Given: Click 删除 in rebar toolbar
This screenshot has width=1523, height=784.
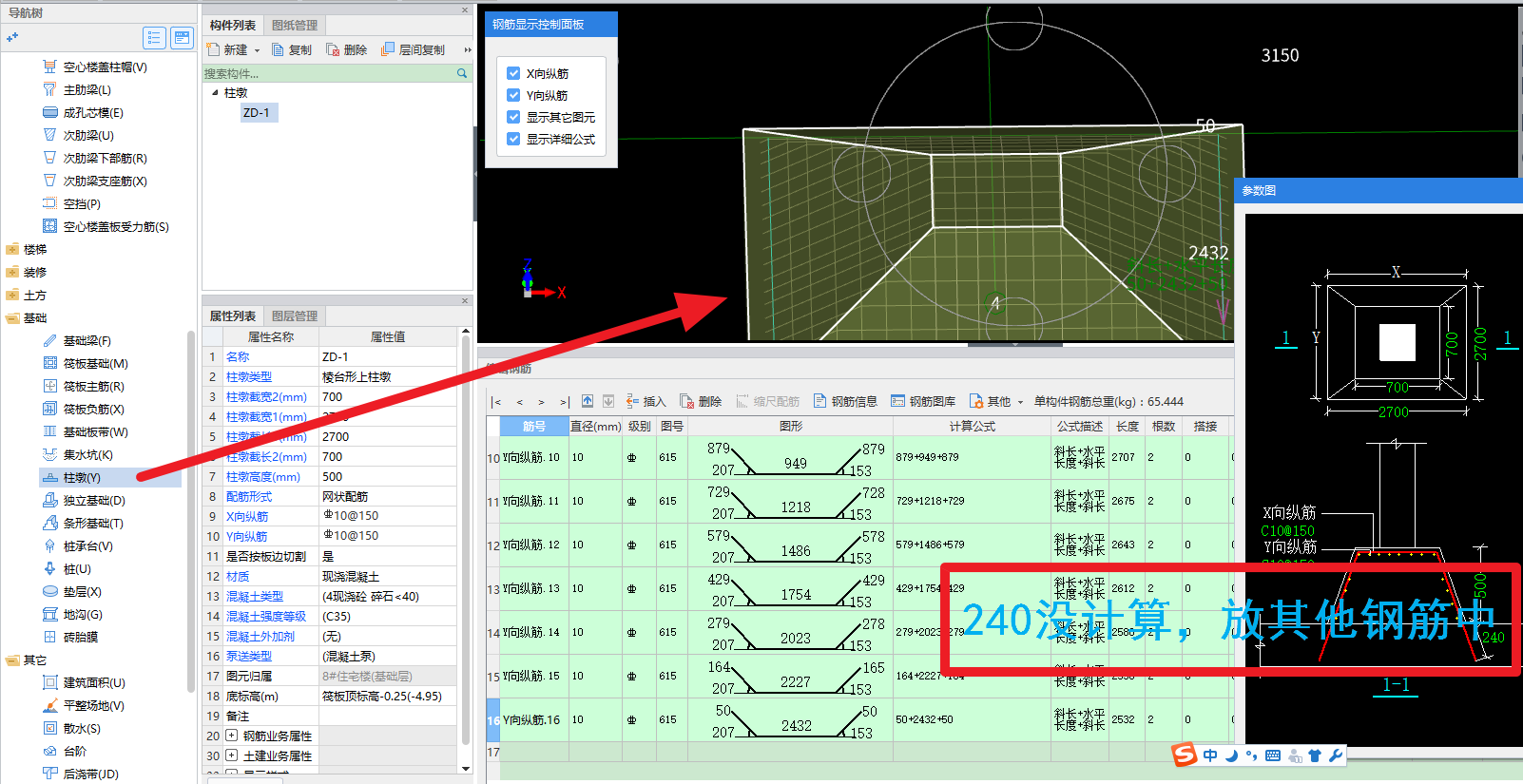Looking at the screenshot, I should [701, 402].
